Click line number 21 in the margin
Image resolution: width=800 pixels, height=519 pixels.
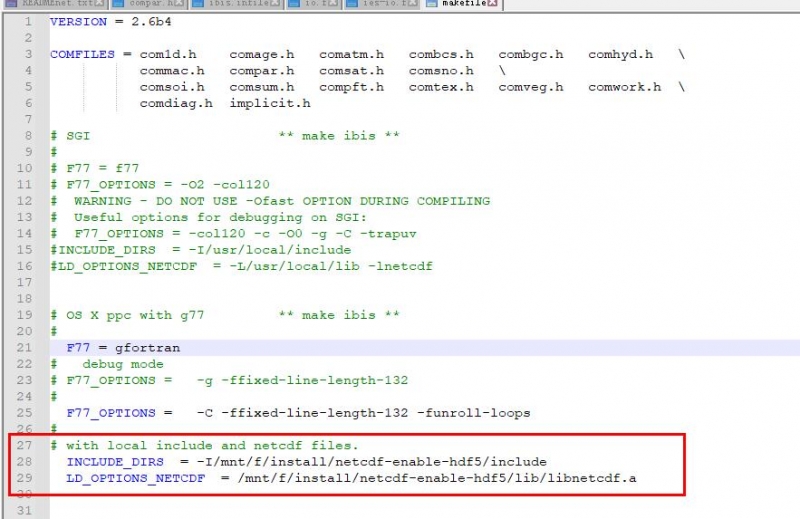[x=26, y=347]
